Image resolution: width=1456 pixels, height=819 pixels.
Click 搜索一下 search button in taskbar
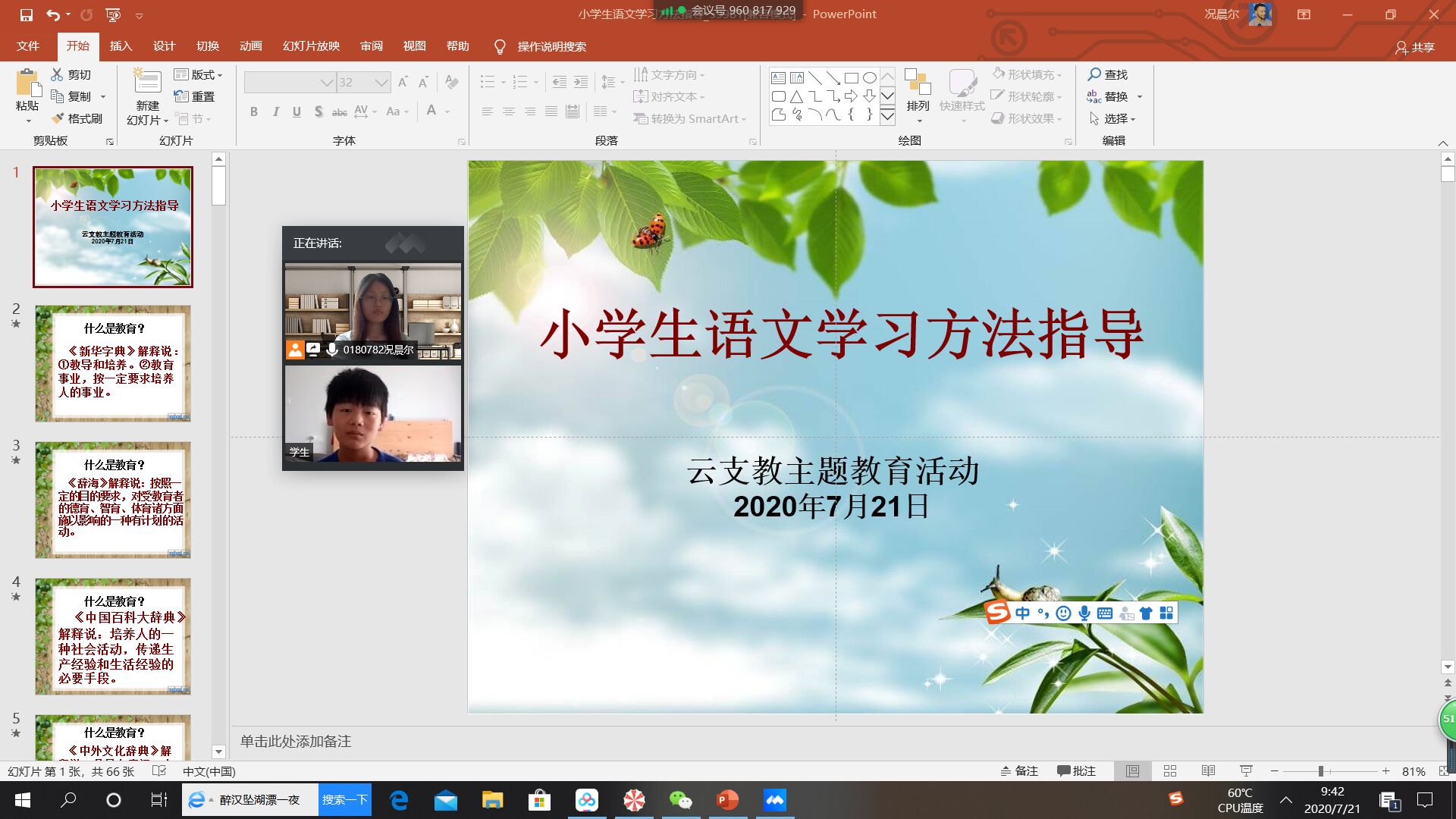pos(345,799)
